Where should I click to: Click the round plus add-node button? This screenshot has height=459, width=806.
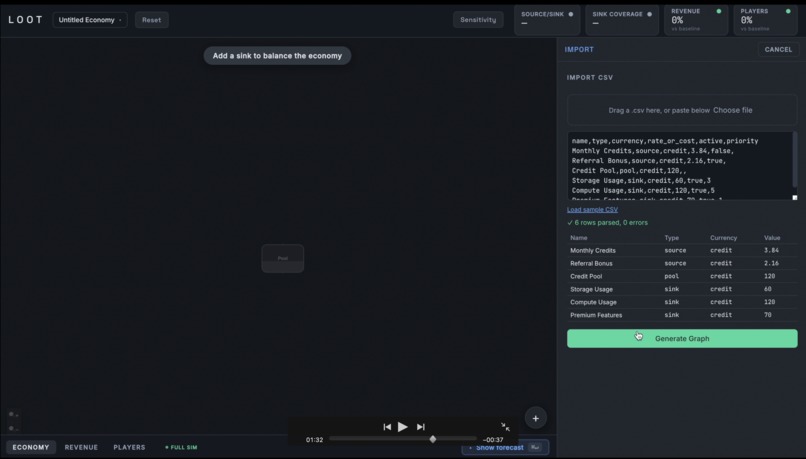[x=536, y=418]
